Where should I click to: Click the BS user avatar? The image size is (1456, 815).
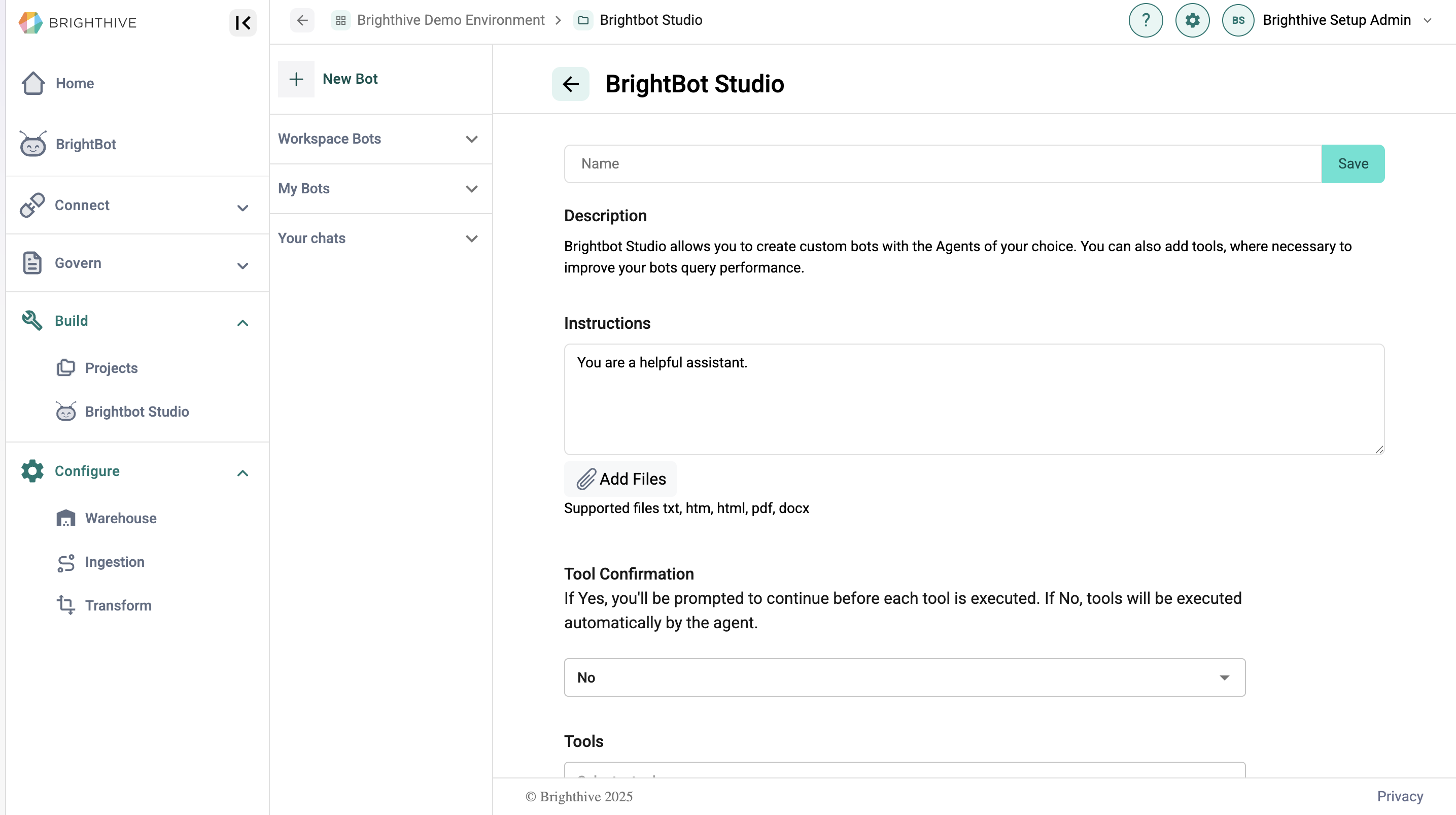[x=1238, y=20]
